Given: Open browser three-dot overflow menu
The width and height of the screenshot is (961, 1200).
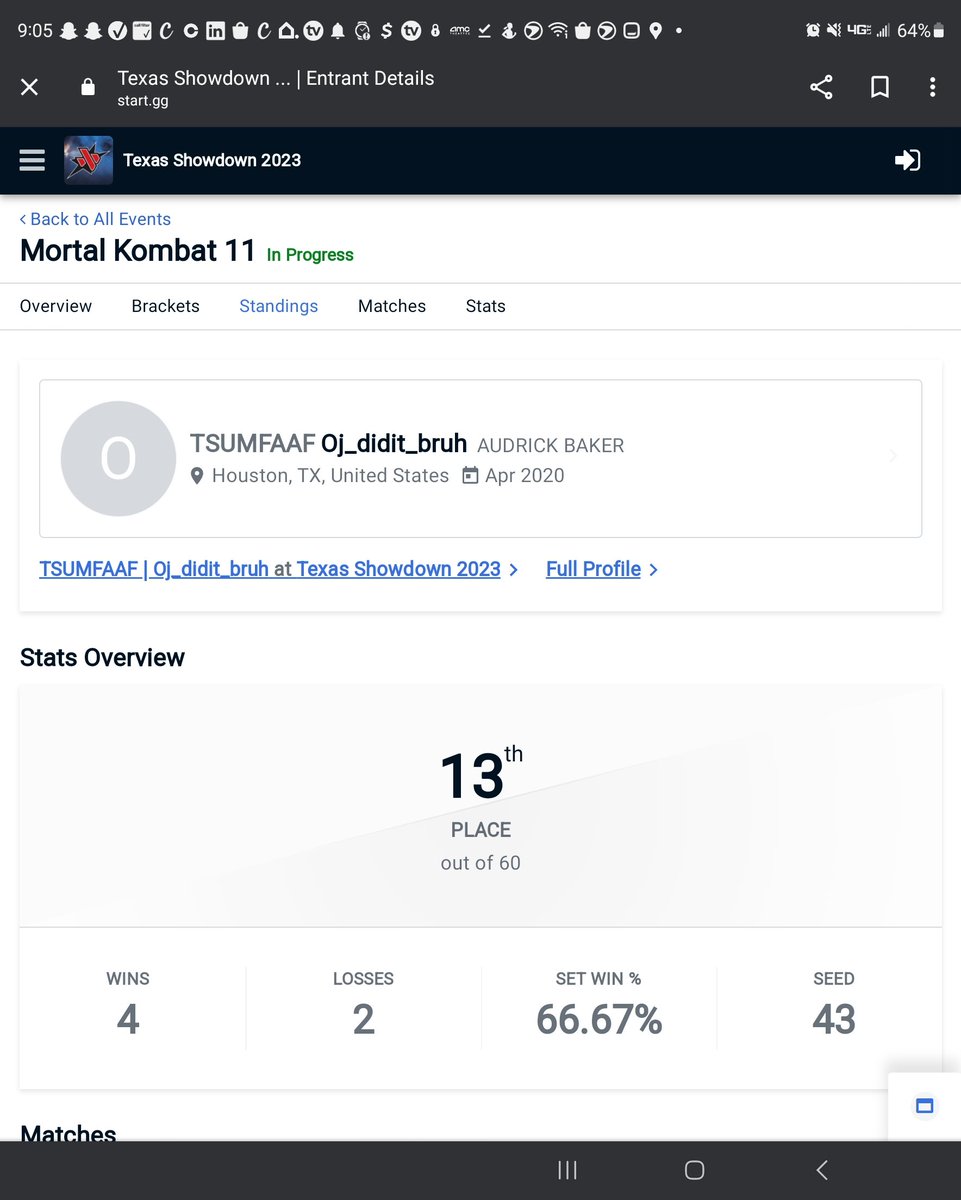Looking at the screenshot, I should tap(932, 88).
